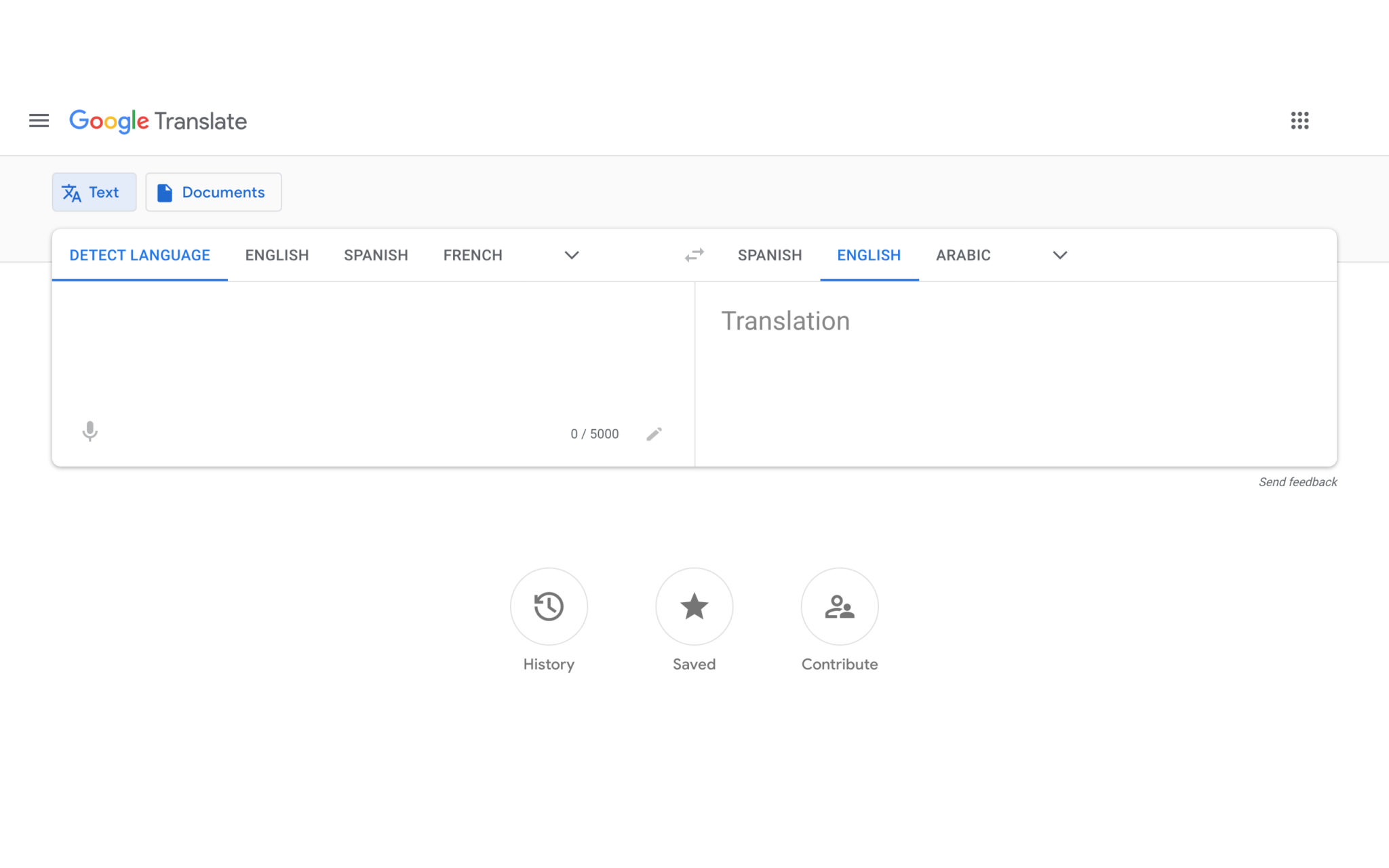
Task: Choose Spanish as source language
Action: (376, 255)
